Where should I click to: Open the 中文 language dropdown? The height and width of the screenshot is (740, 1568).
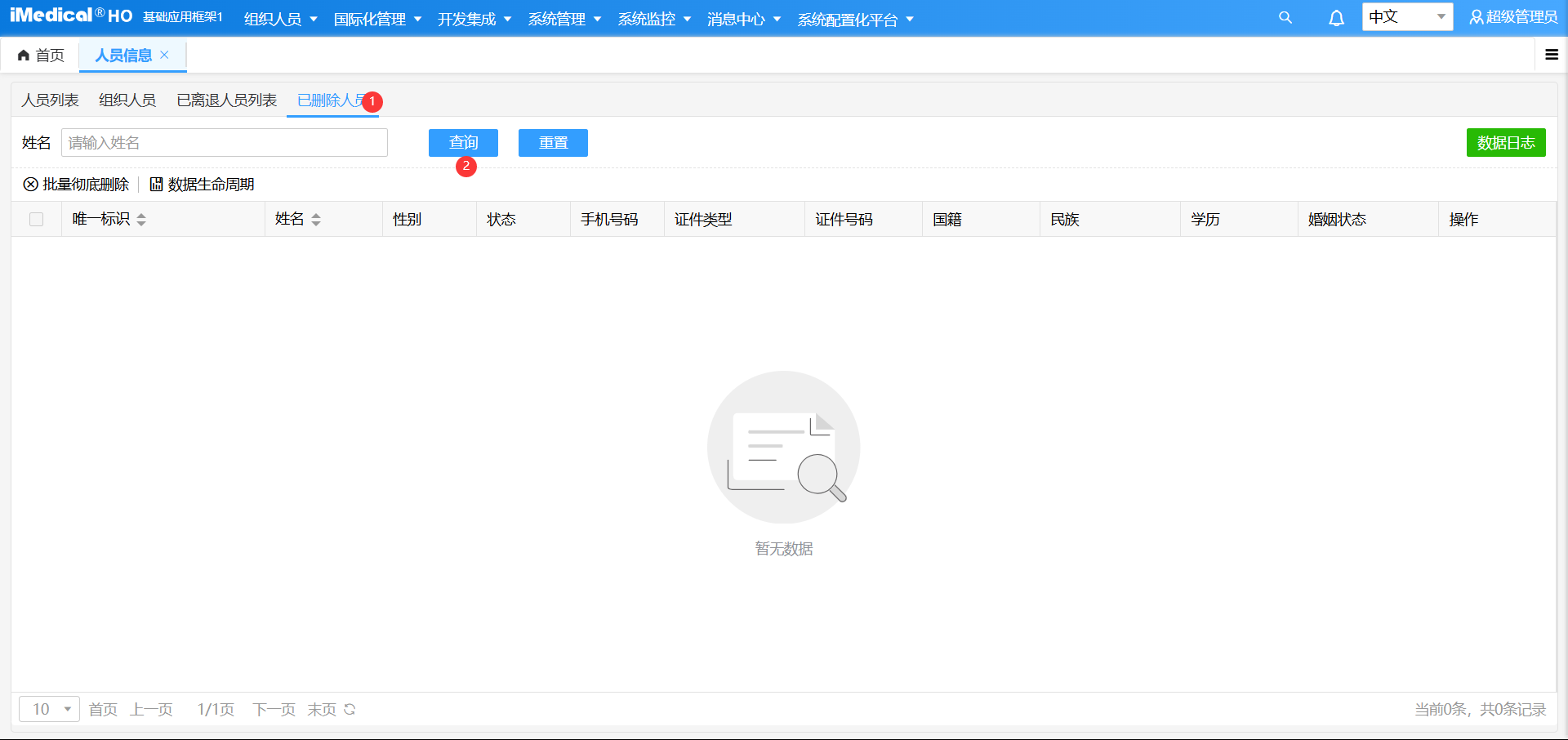coord(1407,16)
